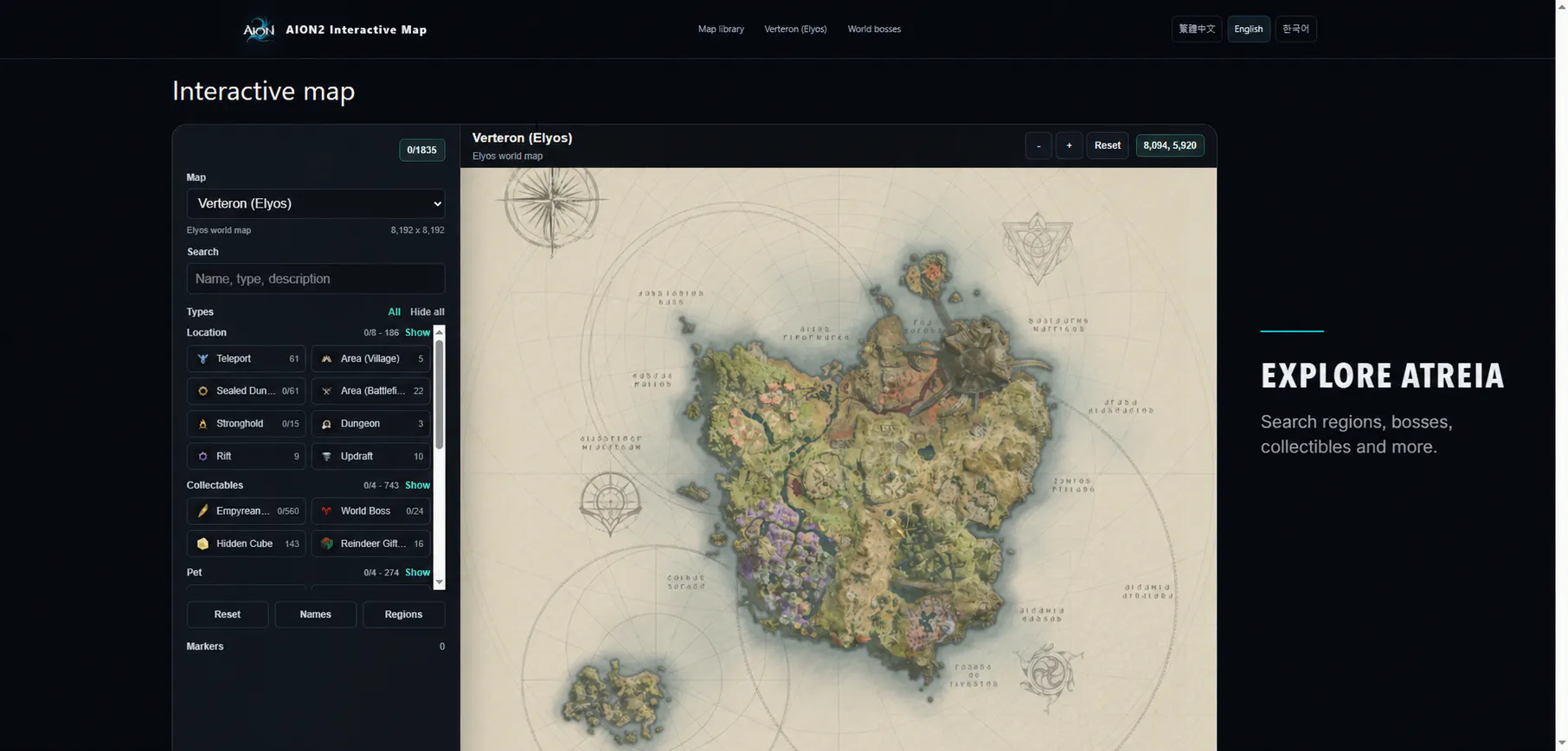
Task: Show all Location markers
Action: coord(417,332)
